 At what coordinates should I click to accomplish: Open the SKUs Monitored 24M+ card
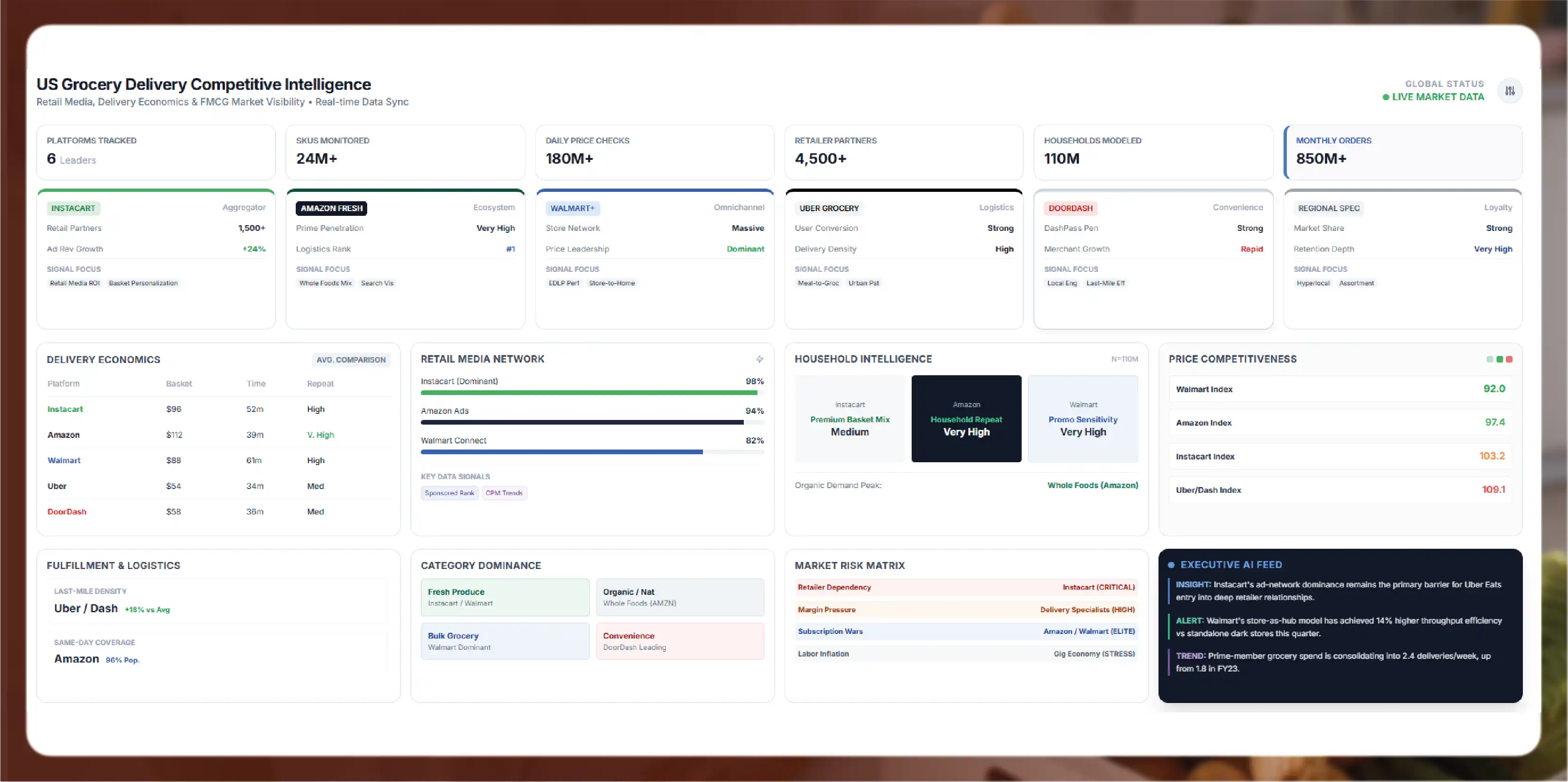point(405,152)
